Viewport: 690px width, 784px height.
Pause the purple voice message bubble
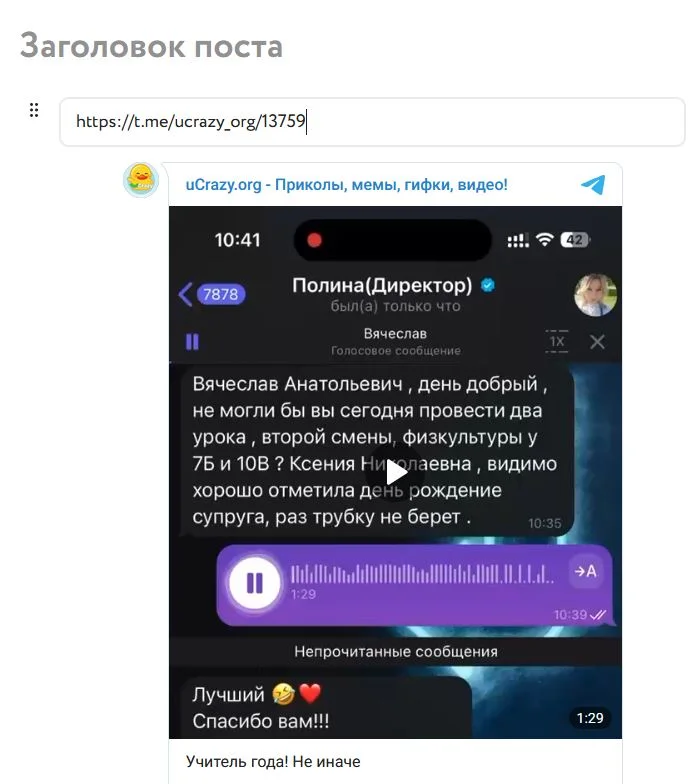click(254, 582)
